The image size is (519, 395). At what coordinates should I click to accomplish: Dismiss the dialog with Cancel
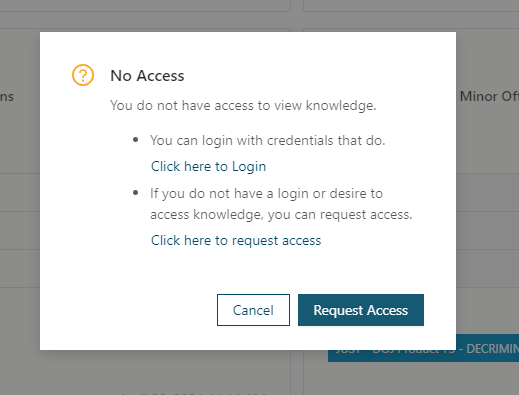(x=253, y=310)
